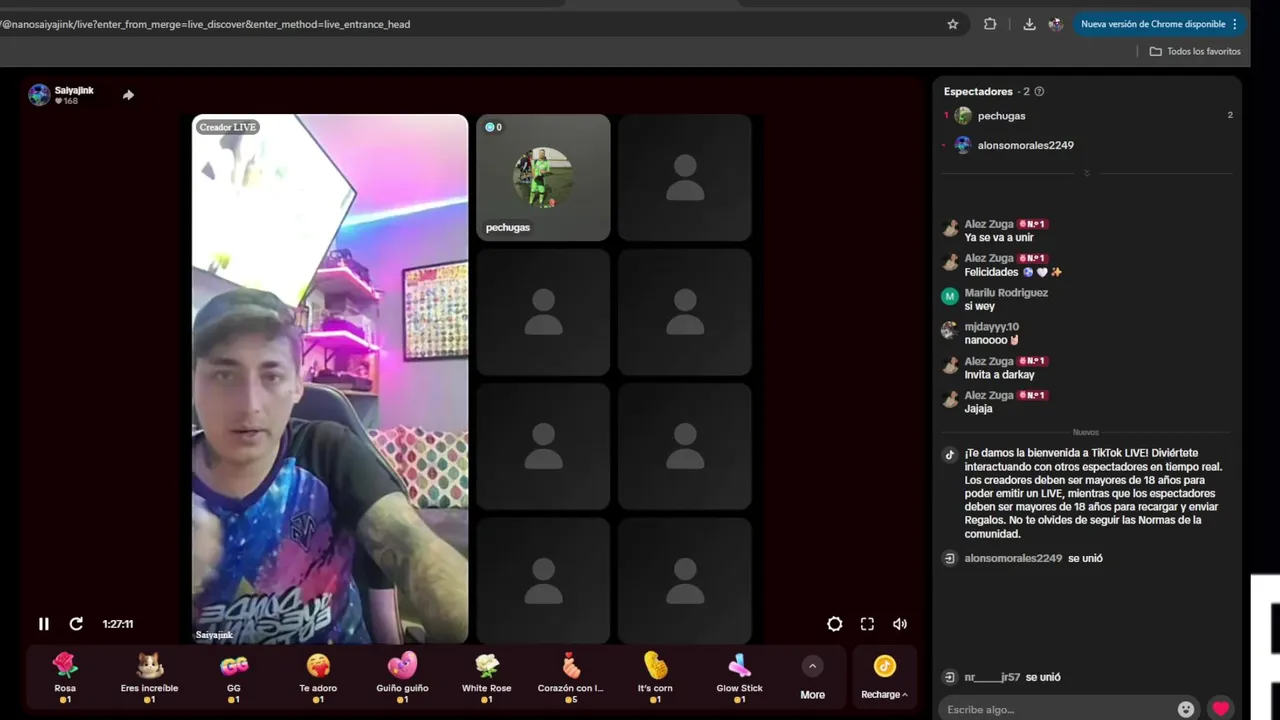Send the Guiño guiño gift

[402, 677]
